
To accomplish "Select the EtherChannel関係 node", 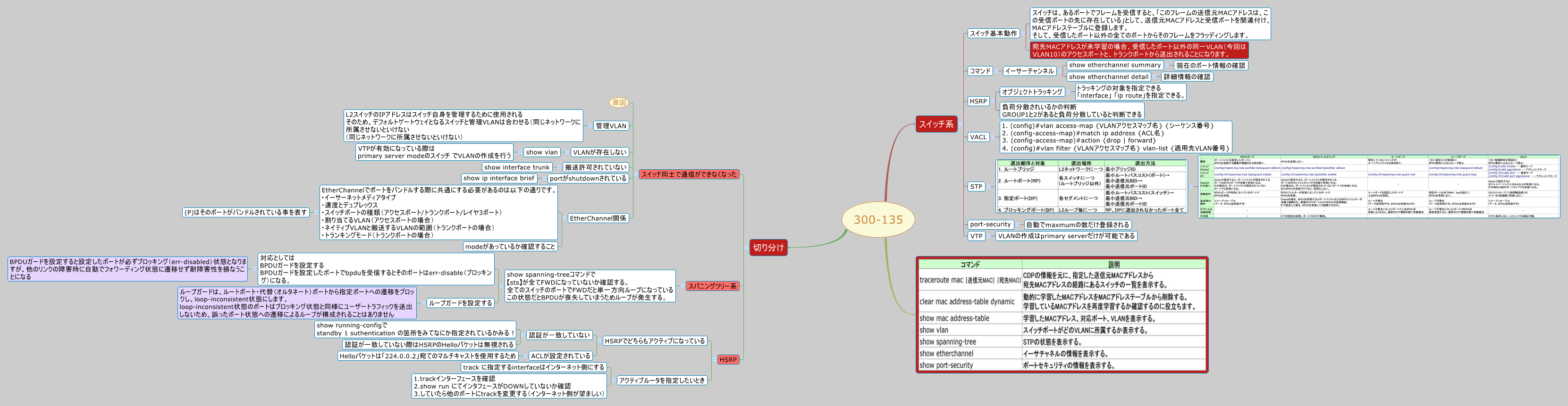I will pos(598,218).
